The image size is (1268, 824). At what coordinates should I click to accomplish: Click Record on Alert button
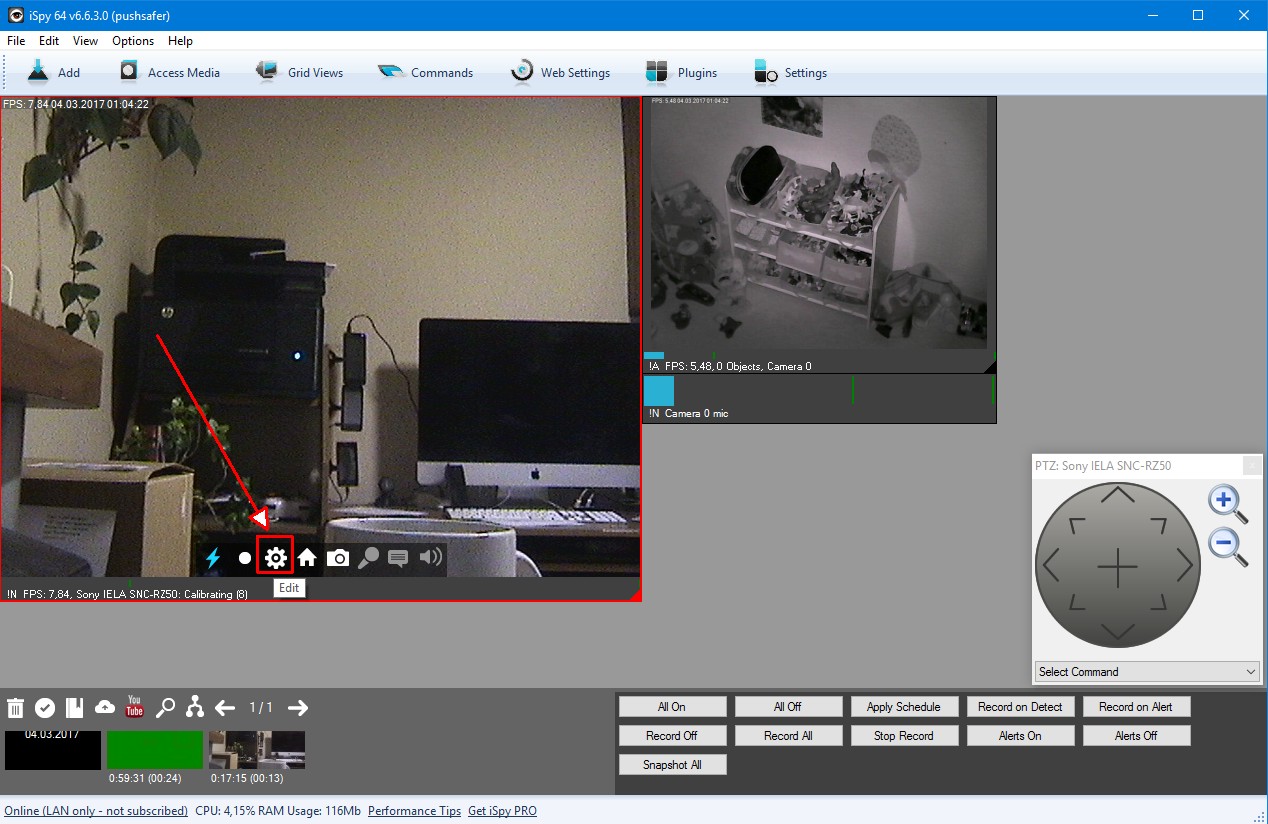point(1136,707)
